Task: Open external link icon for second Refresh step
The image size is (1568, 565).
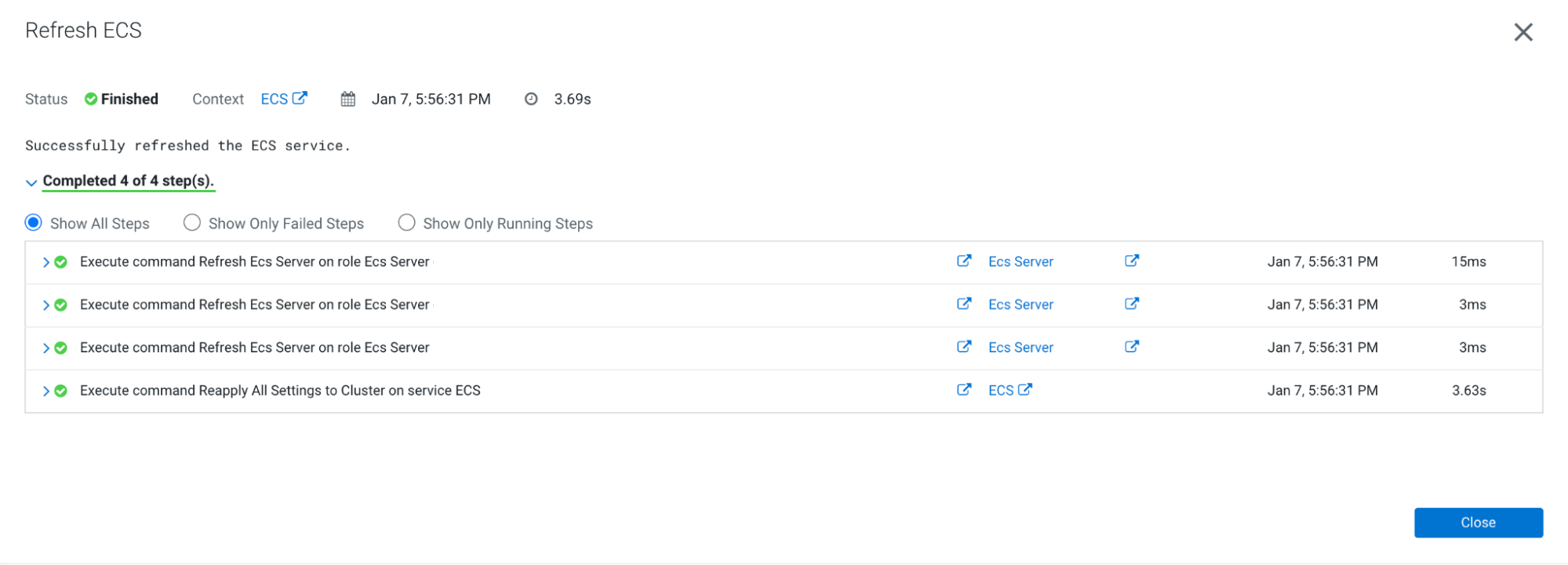Action: 964,304
